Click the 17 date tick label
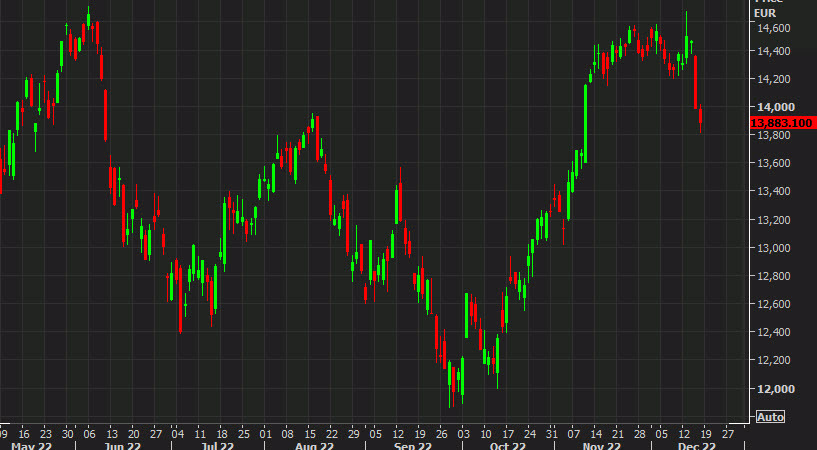817x450 pixels. coord(507,434)
